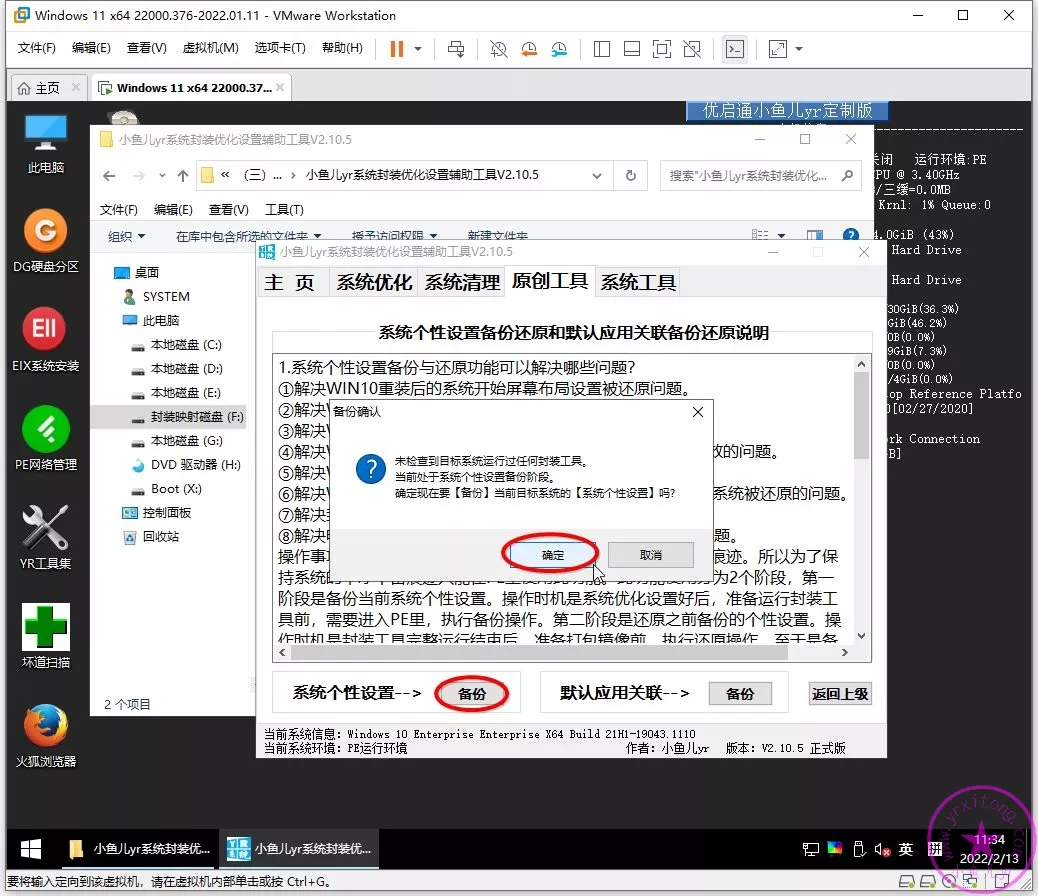Launch 火狐浏览器 from the desktop

[45, 734]
